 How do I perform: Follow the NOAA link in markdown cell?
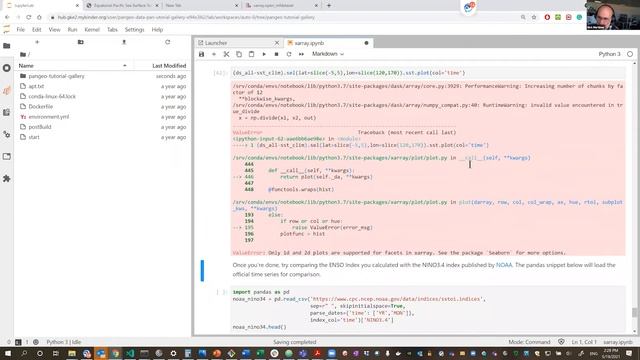(x=504, y=265)
